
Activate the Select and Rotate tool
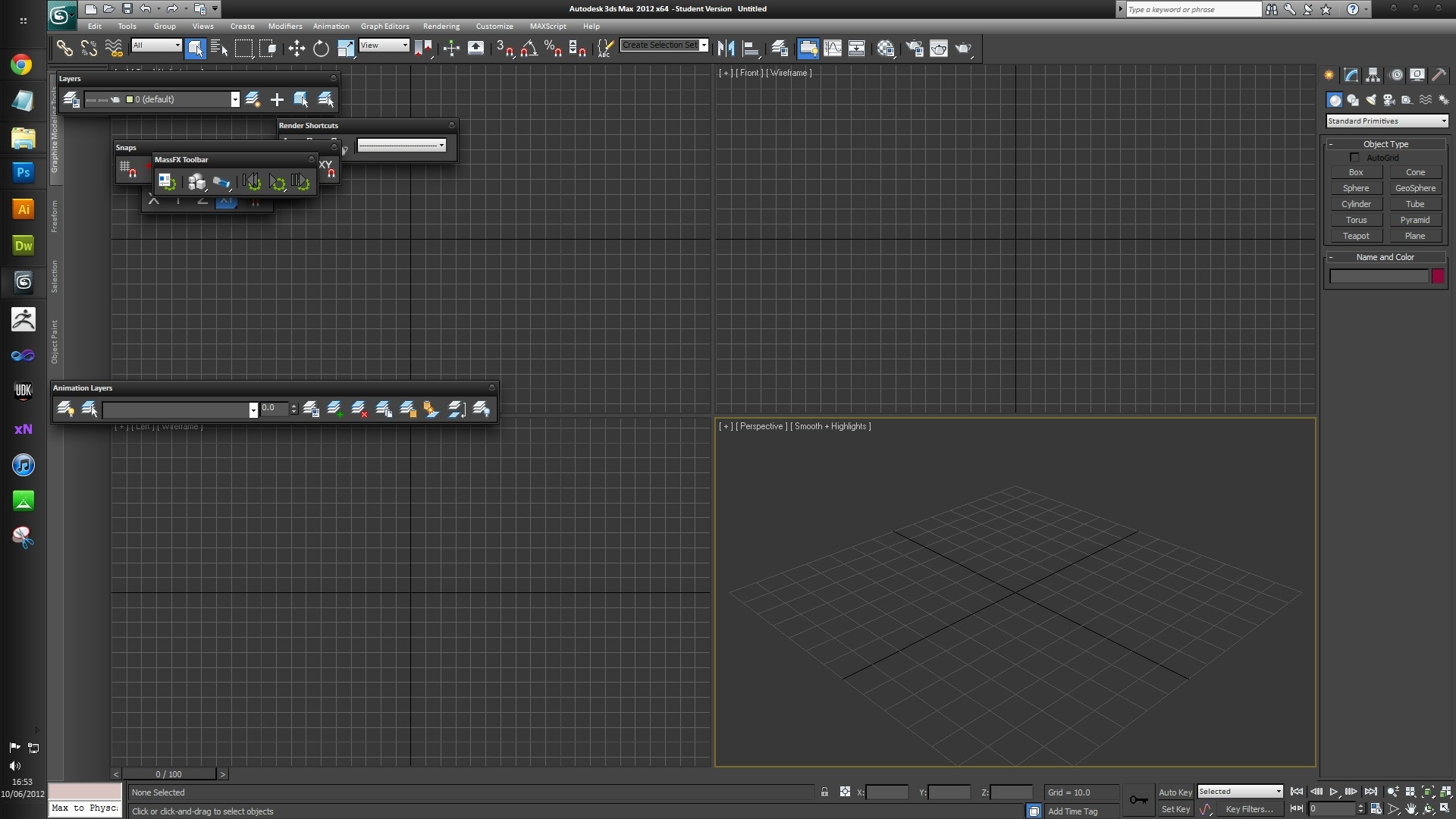(x=321, y=49)
